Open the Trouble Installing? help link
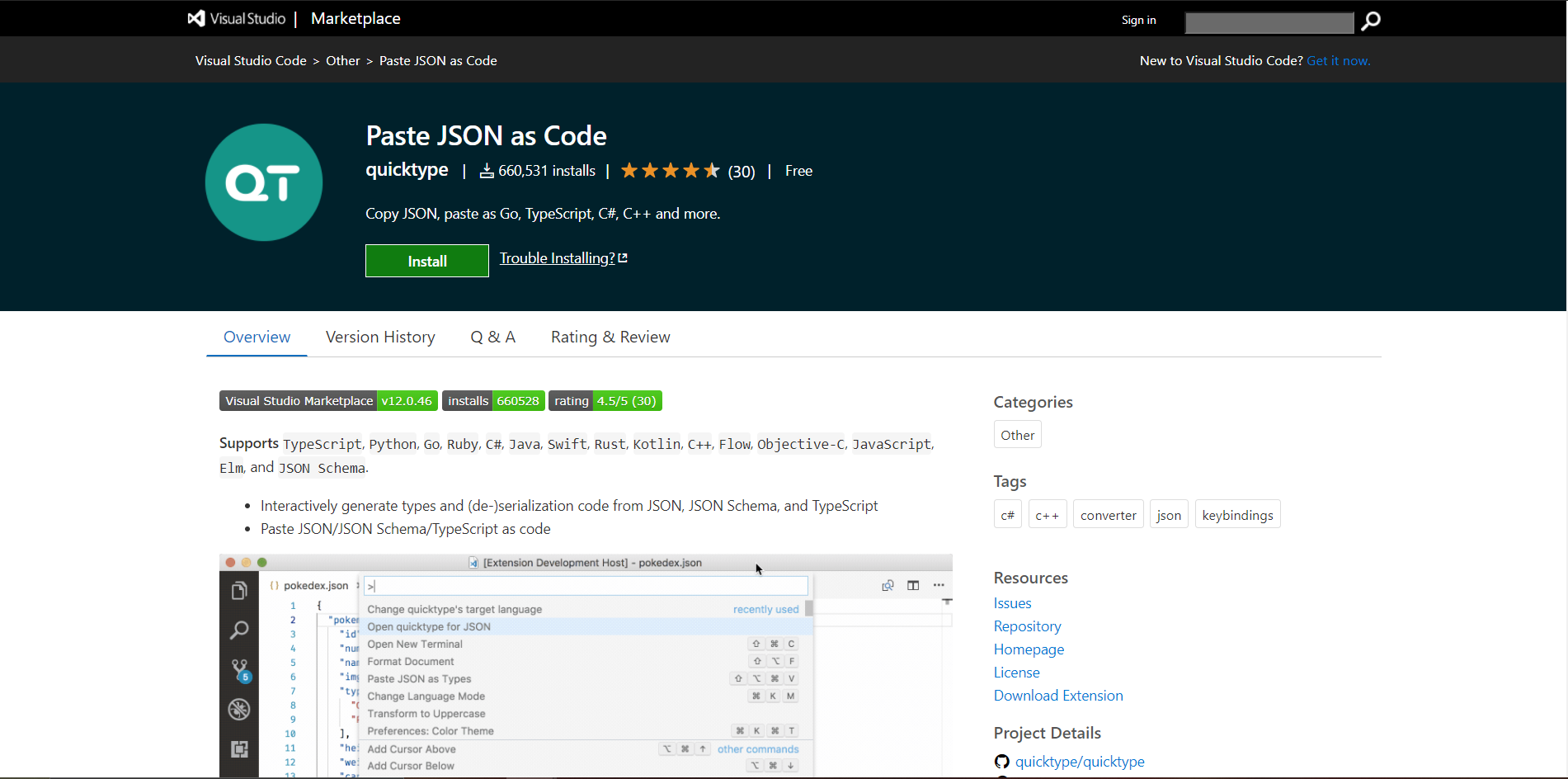1568x779 pixels. 557,258
